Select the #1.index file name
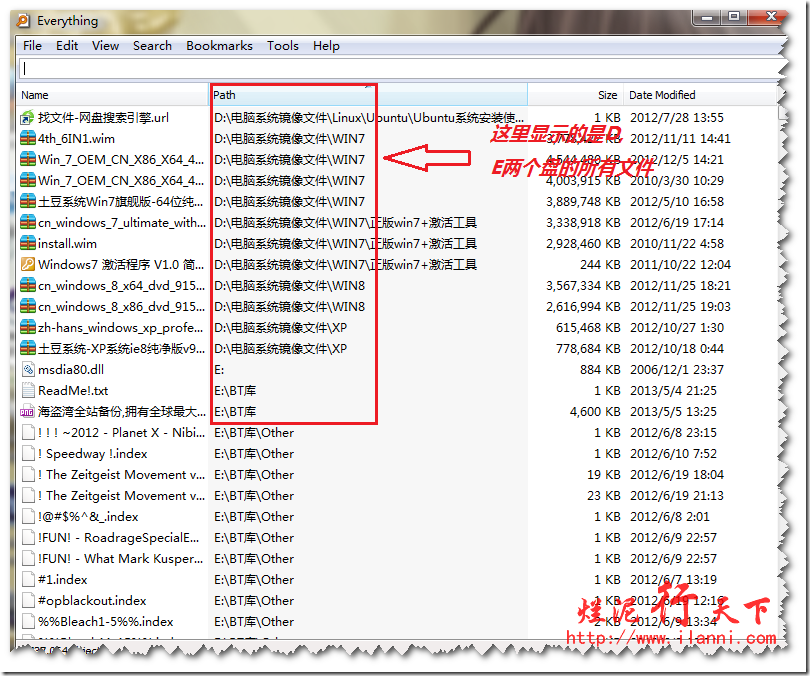 coord(63,580)
